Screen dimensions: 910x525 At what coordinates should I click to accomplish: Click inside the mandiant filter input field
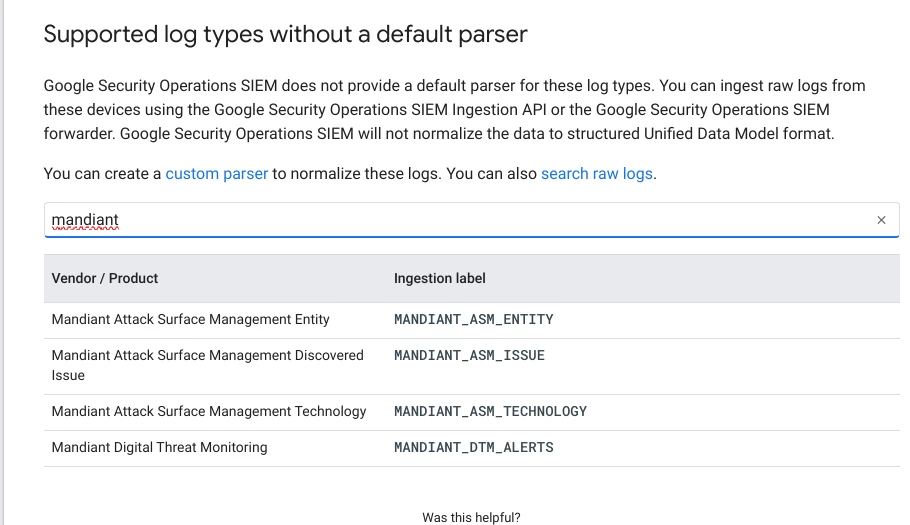[471, 220]
